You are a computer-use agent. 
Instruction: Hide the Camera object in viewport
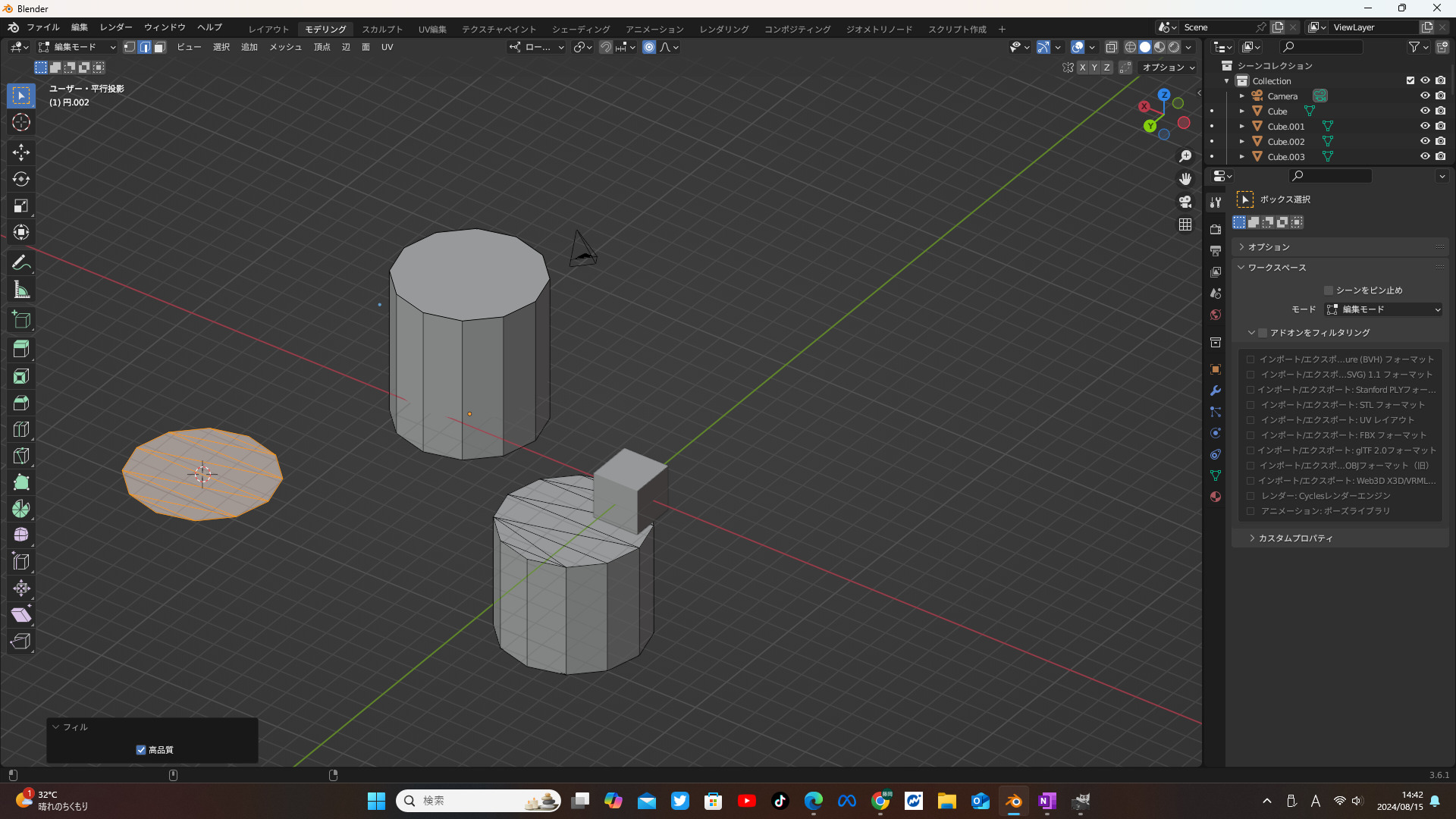coord(1425,96)
